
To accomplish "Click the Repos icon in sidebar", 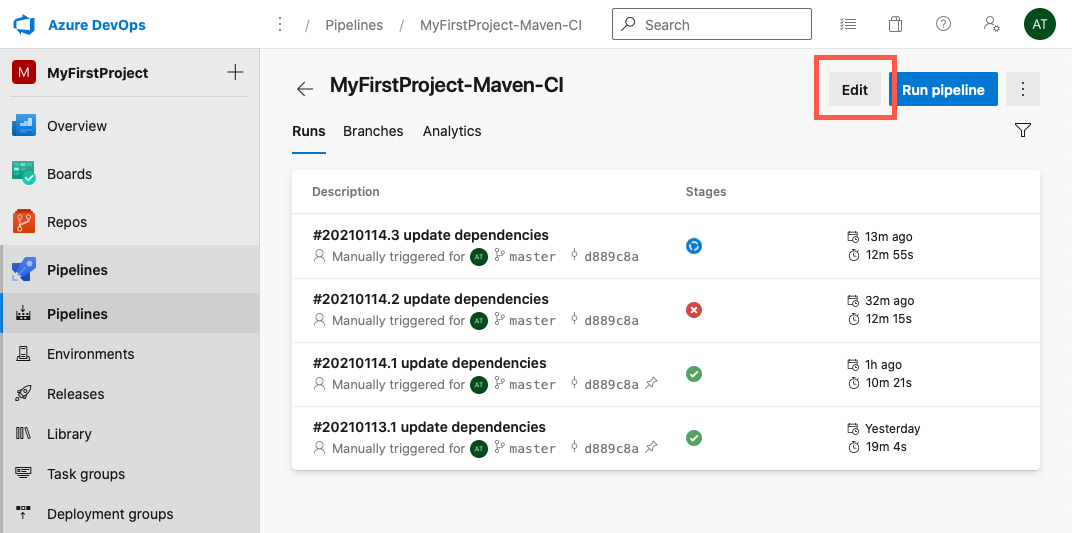I will (x=24, y=221).
